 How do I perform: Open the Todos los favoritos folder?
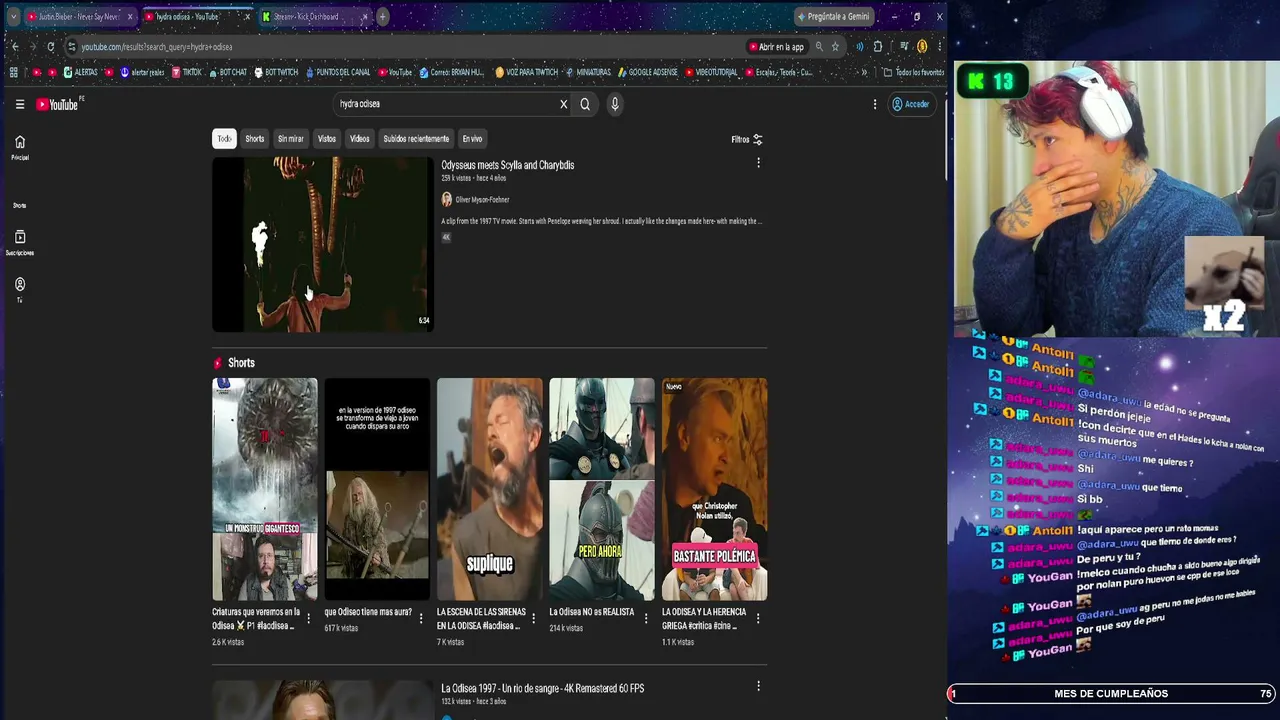tap(914, 73)
